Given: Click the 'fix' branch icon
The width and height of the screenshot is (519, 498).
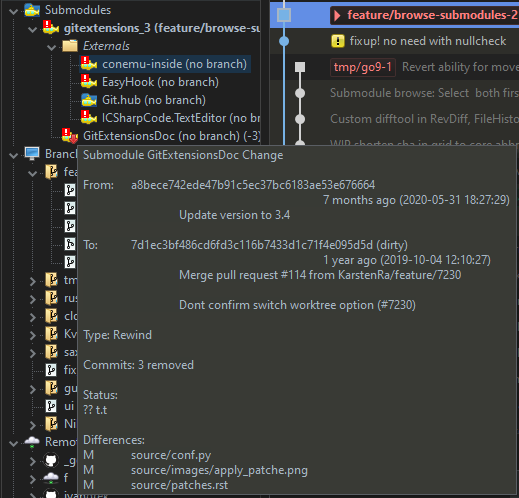Looking at the screenshot, I should click(51, 370).
